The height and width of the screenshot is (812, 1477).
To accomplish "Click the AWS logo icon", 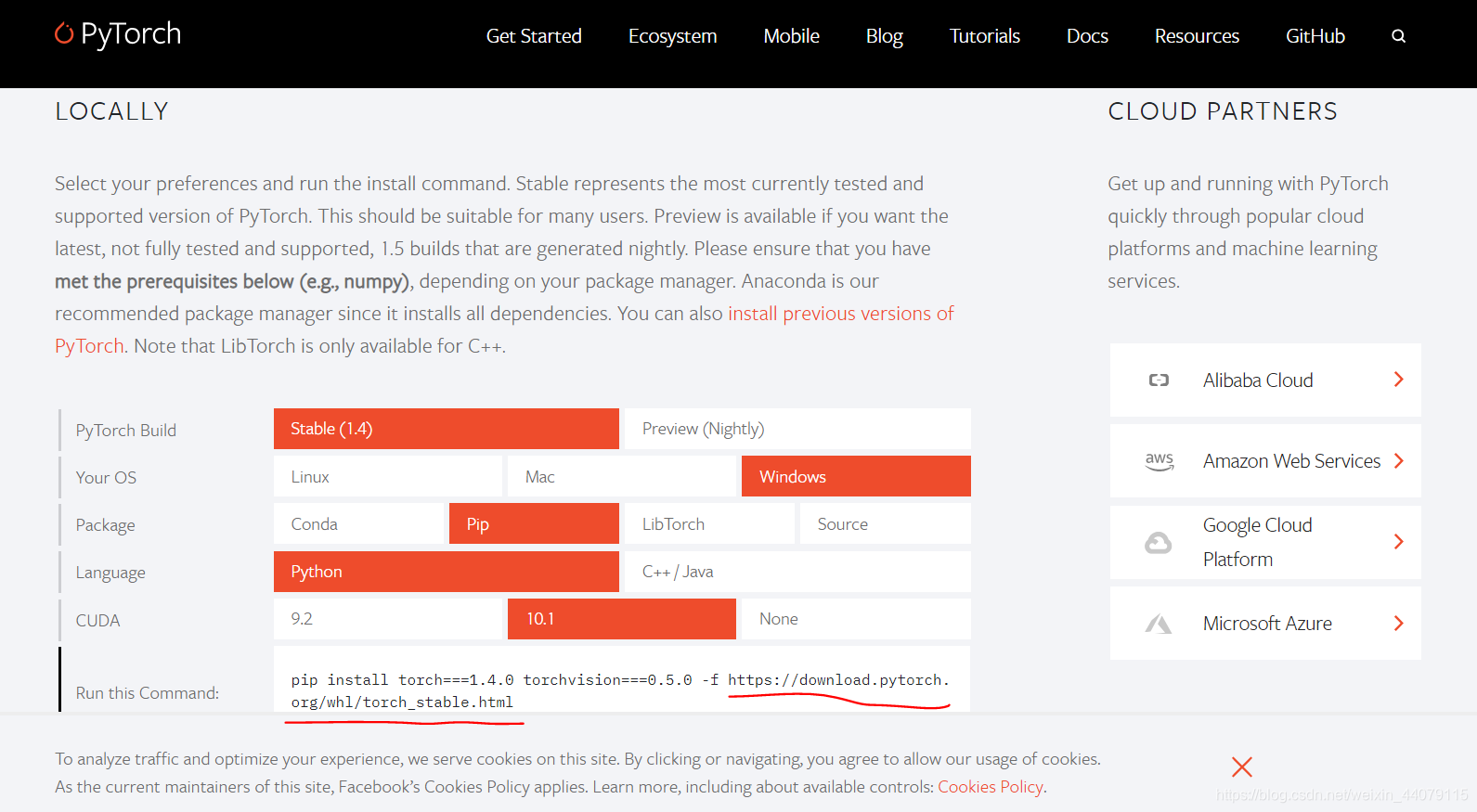I will [1159, 461].
